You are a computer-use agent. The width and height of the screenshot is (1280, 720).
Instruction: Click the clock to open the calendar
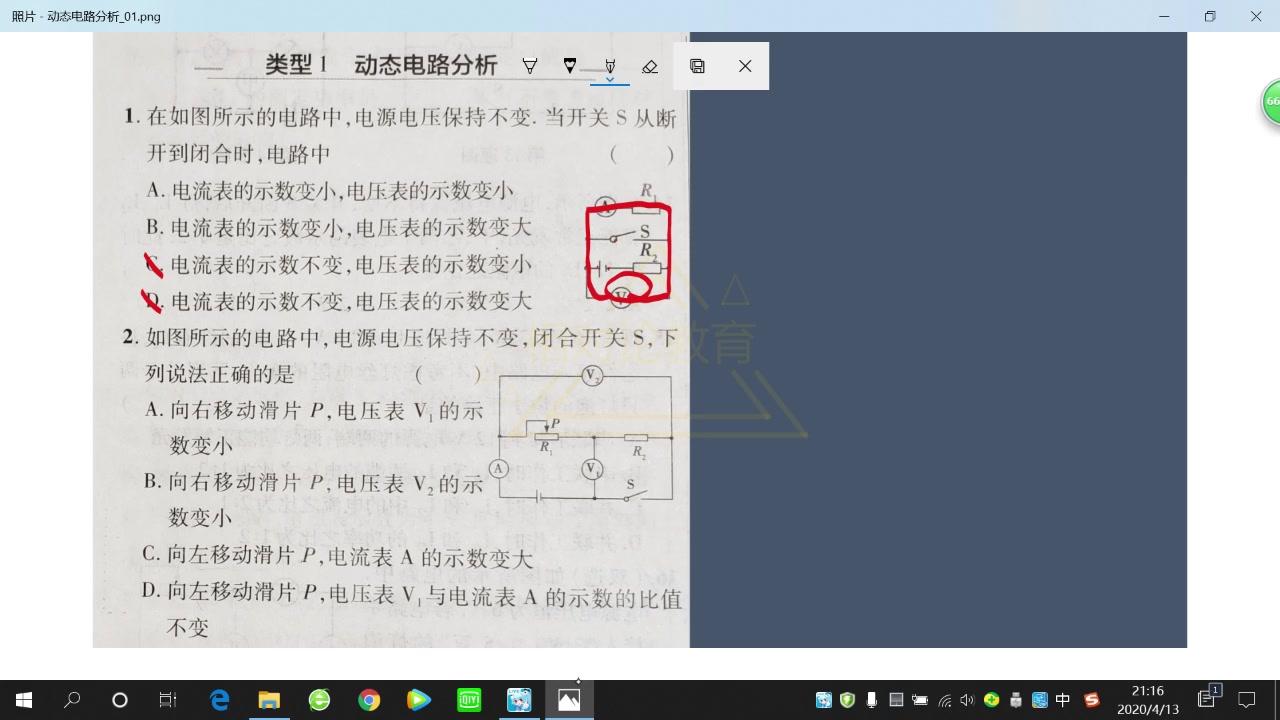[1148, 700]
